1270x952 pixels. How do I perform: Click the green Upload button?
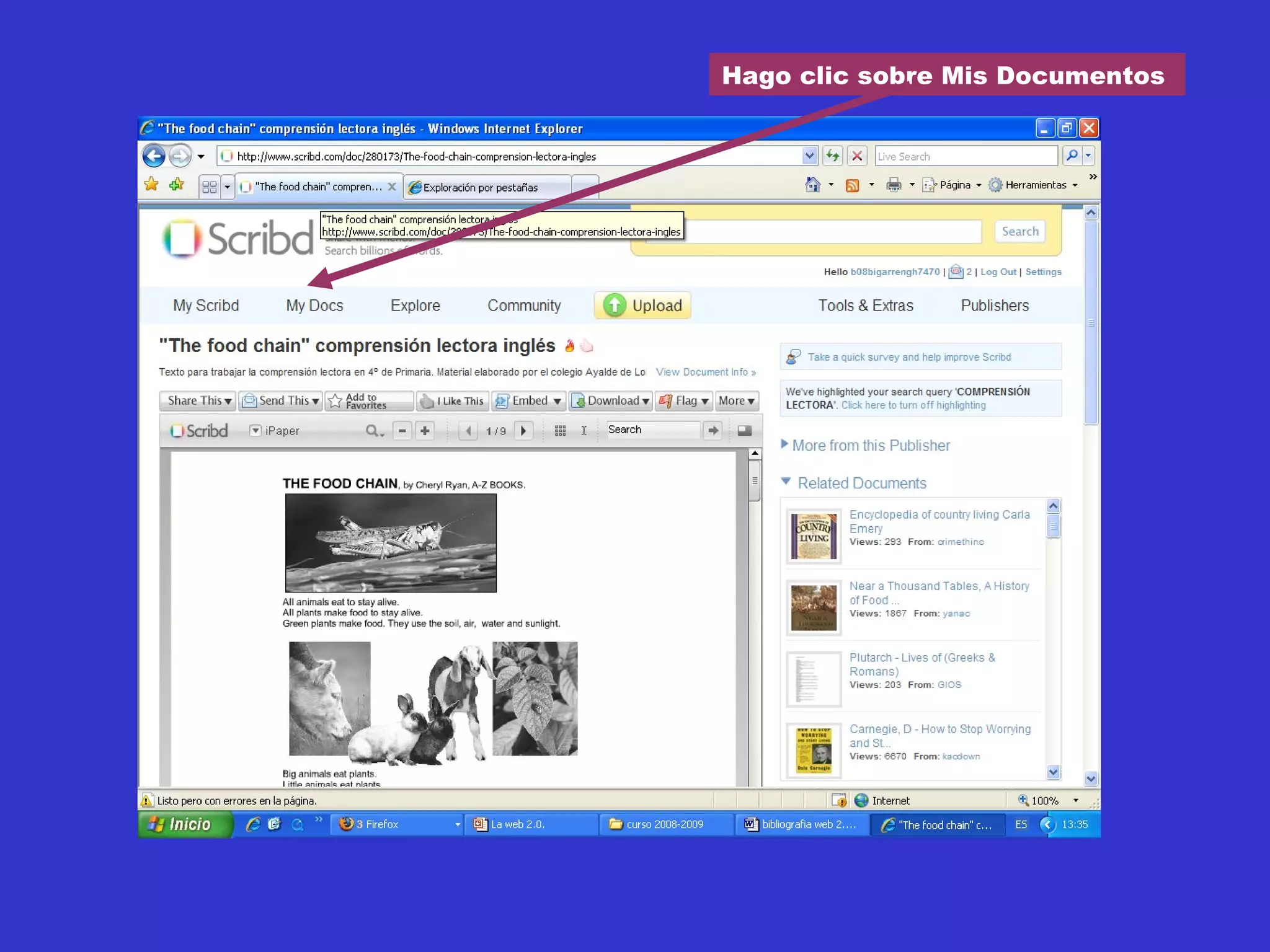click(x=642, y=306)
